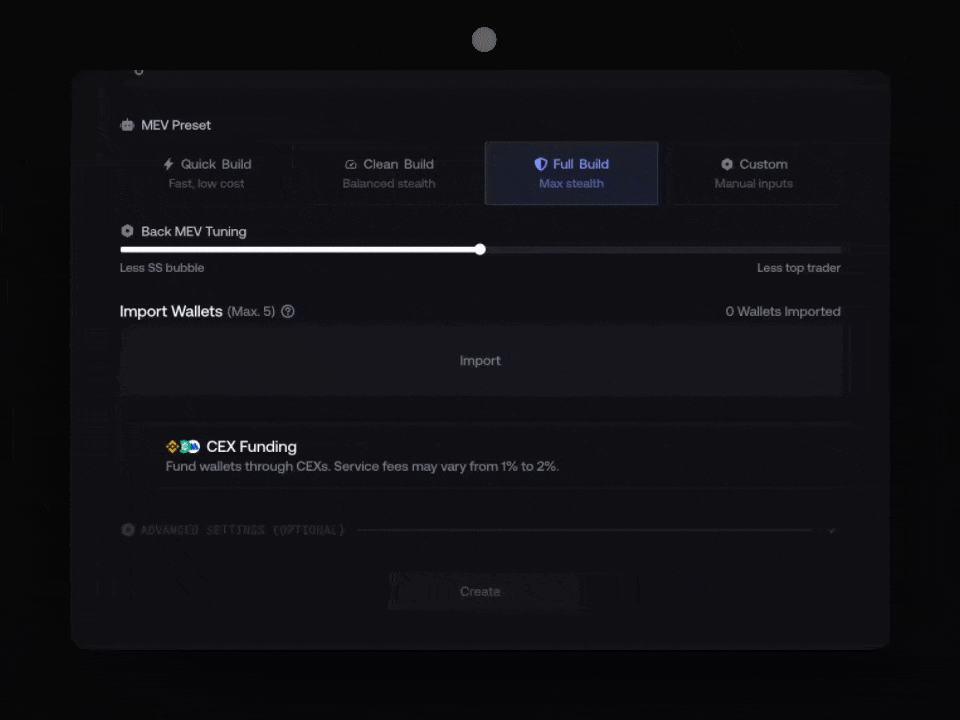Open the Import Wallets help question mark
960x720 pixels.
click(288, 311)
